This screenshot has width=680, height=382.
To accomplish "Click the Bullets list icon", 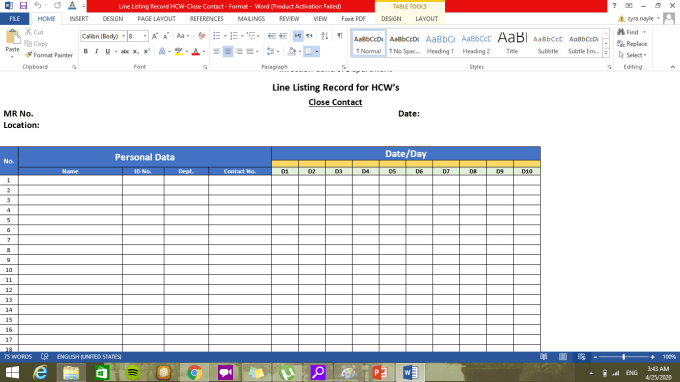I will point(217,36).
